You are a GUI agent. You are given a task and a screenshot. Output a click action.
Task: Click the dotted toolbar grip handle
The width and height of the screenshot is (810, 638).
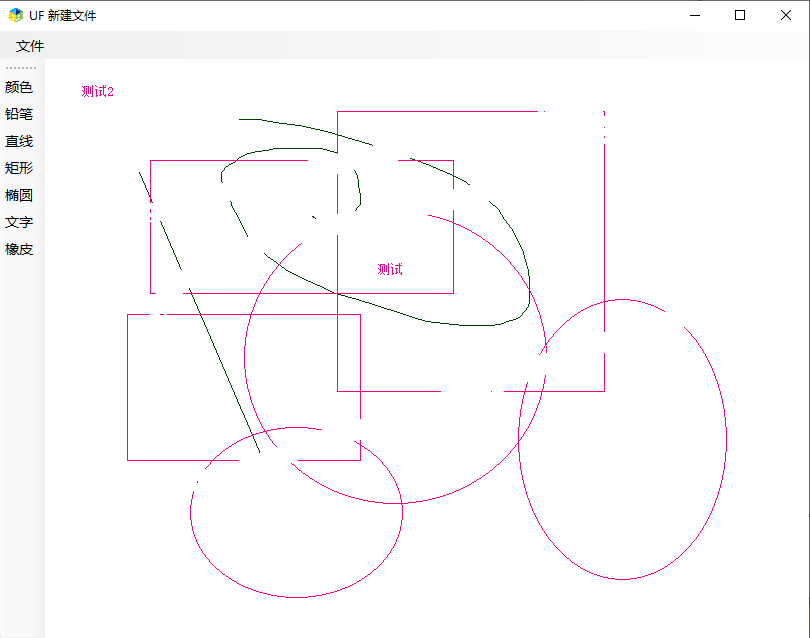pyautogui.click(x=21, y=68)
